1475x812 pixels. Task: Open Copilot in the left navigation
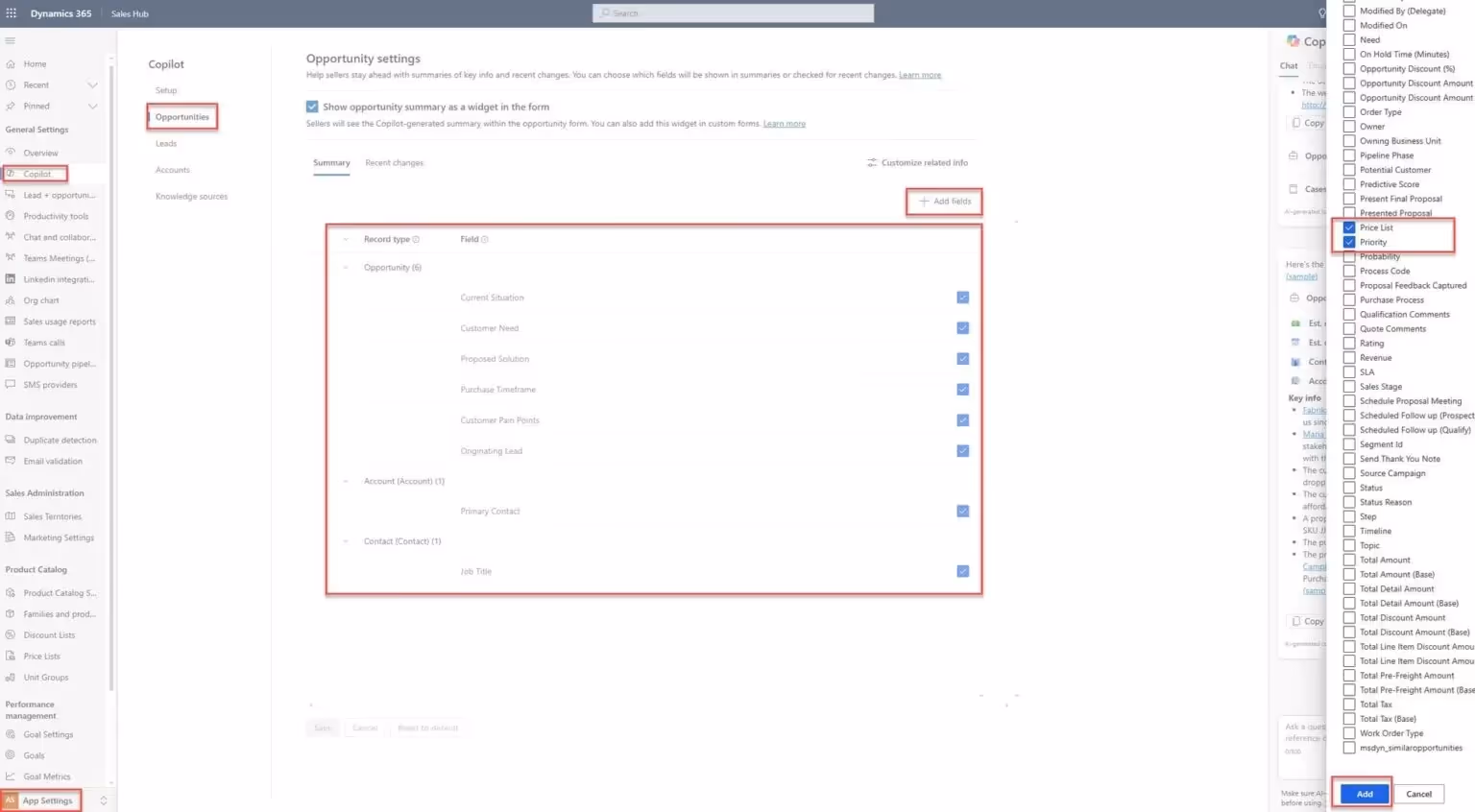(36, 174)
